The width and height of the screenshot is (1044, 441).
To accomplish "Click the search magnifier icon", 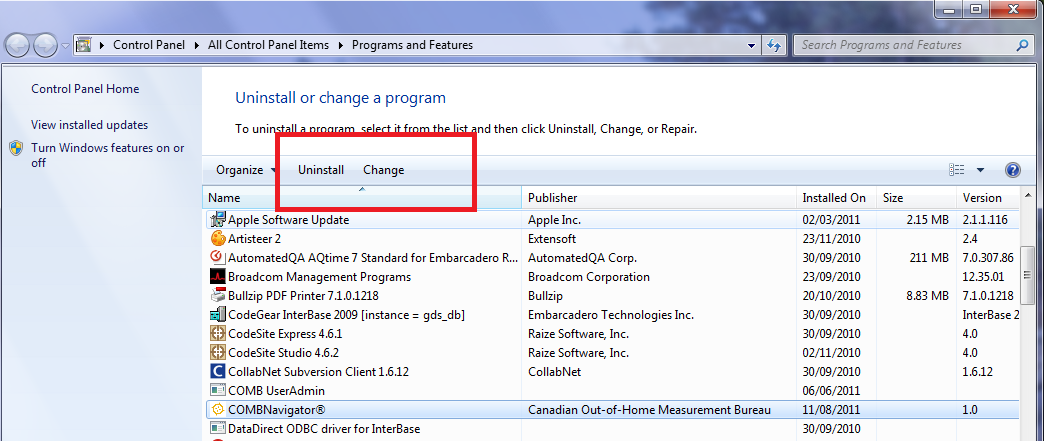I will tap(1023, 45).
